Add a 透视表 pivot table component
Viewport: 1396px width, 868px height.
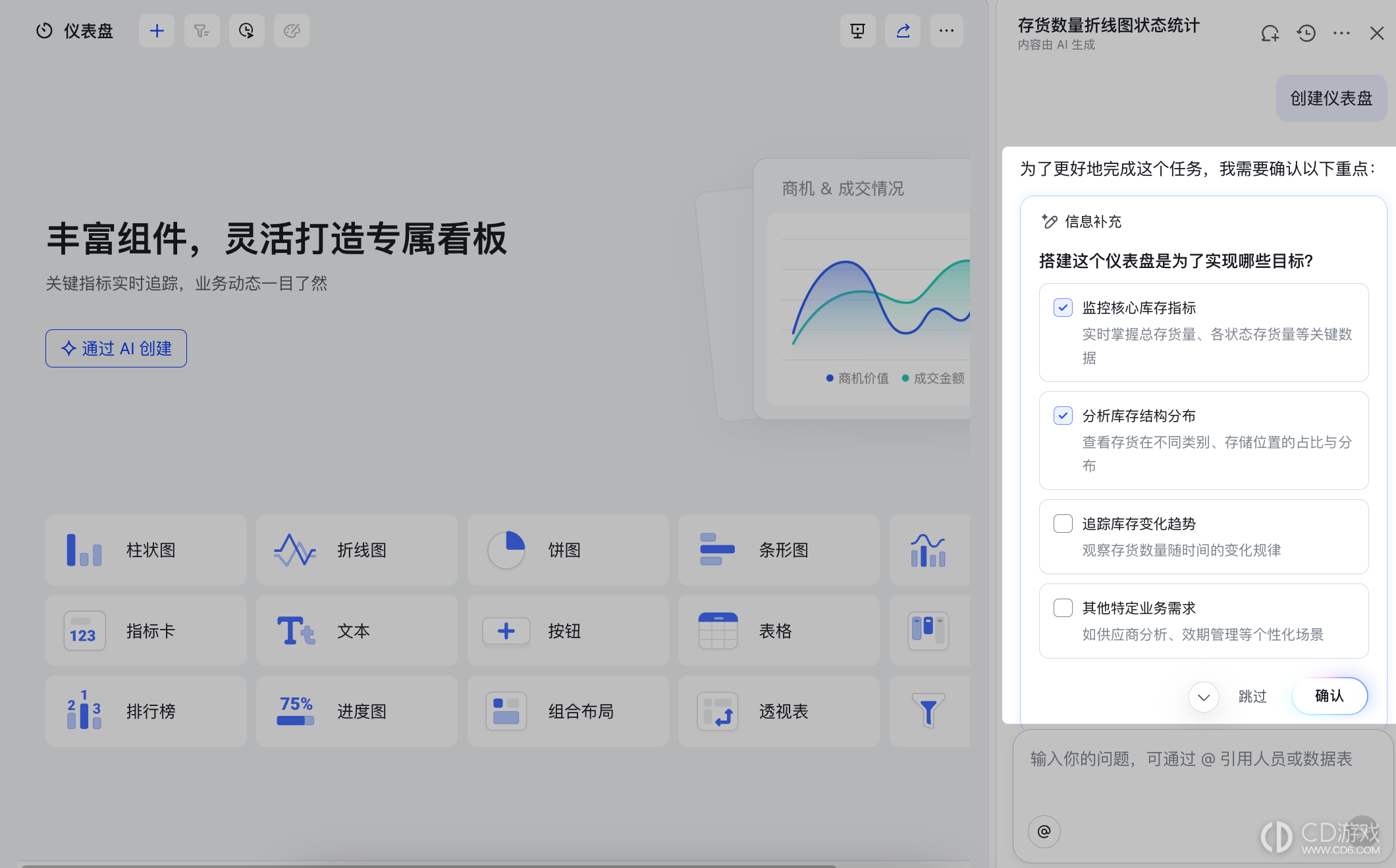(x=779, y=711)
